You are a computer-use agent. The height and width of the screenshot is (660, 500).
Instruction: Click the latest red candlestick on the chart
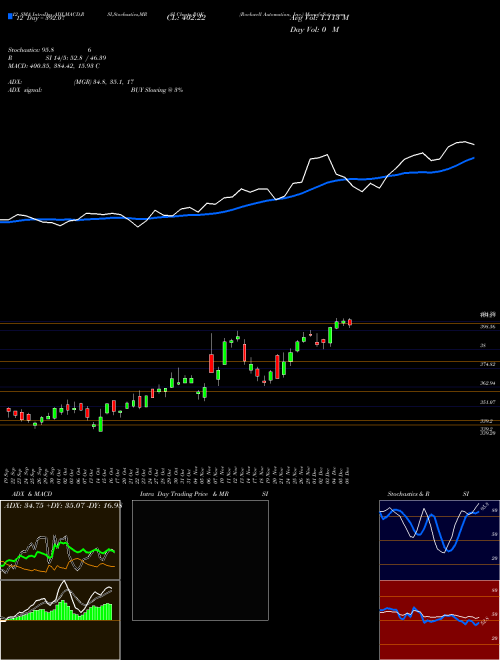pos(349,322)
